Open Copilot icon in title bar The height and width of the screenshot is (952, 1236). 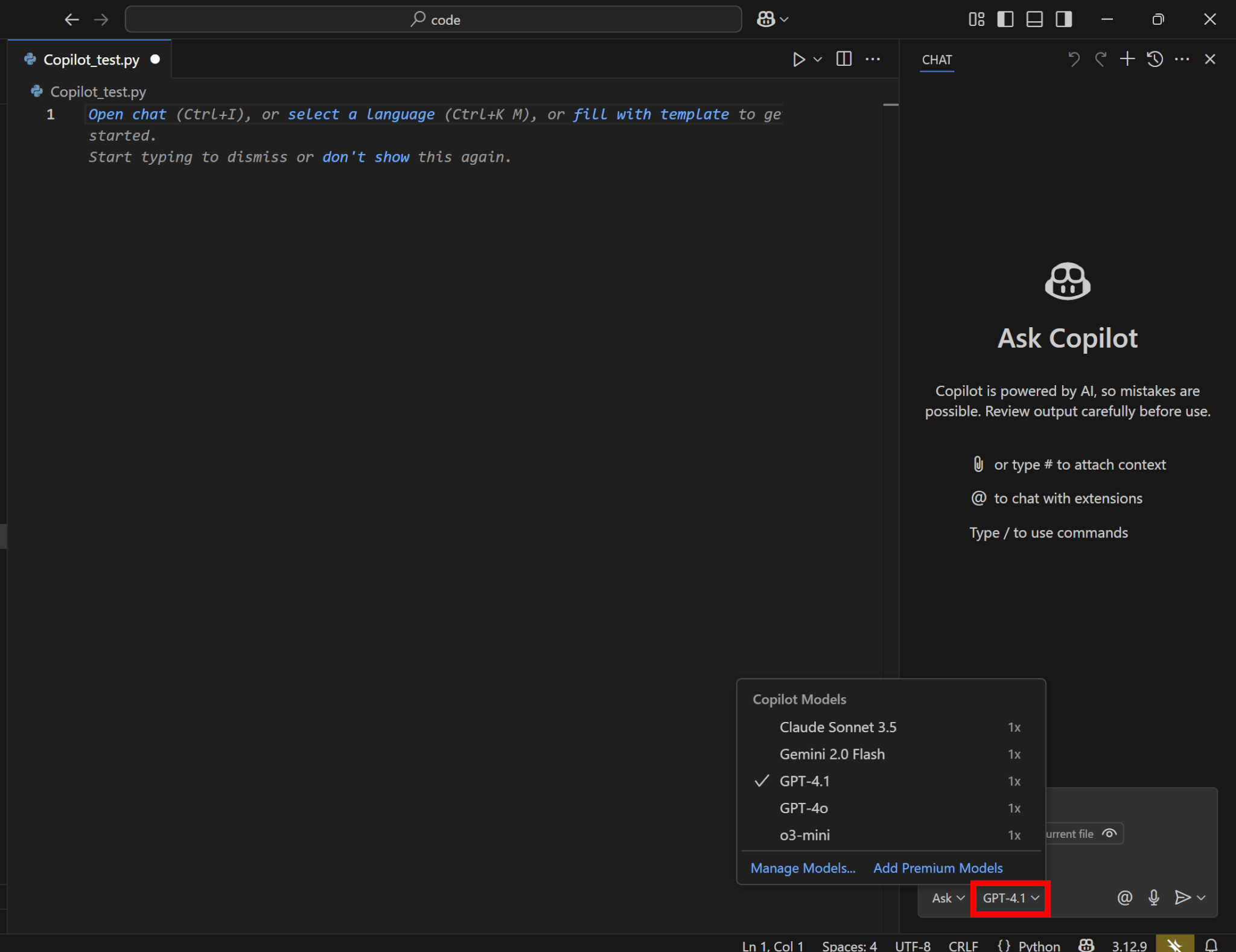(766, 19)
